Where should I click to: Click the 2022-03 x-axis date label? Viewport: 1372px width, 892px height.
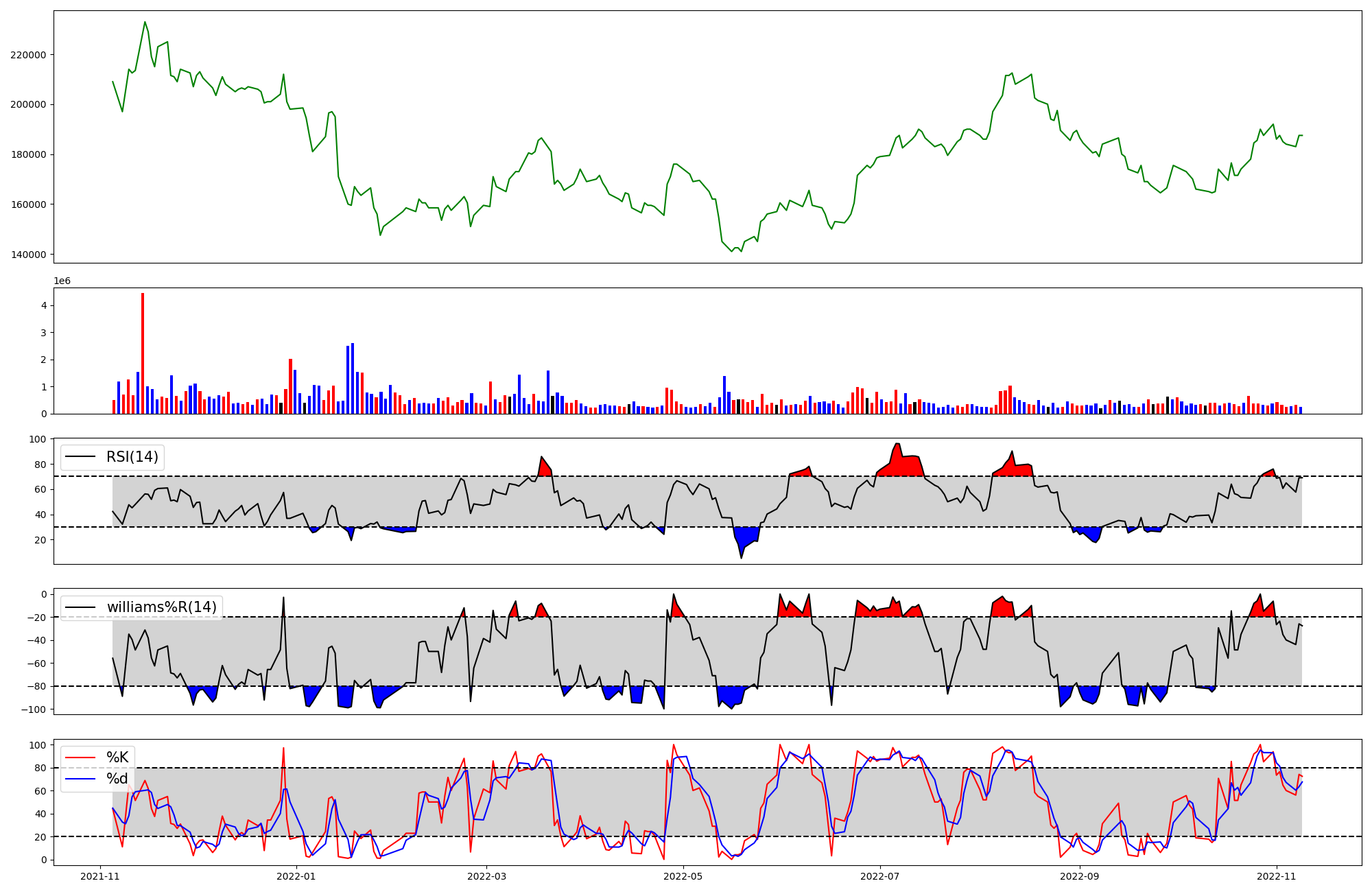[486, 876]
